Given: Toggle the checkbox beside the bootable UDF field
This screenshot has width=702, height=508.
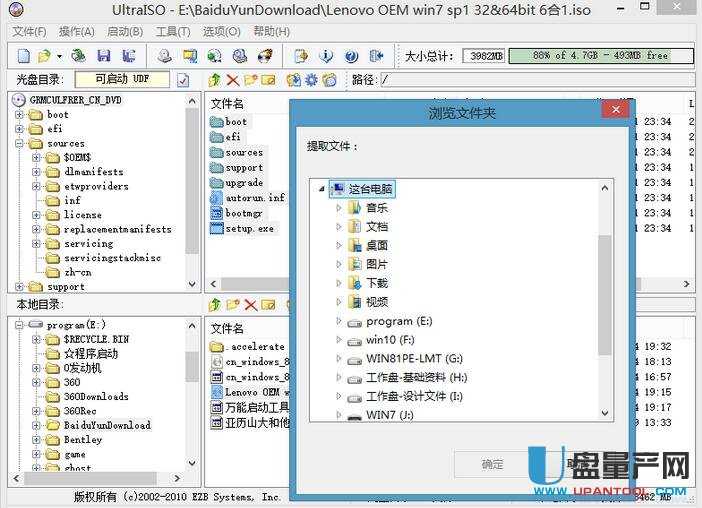Looking at the screenshot, I should click(x=183, y=80).
